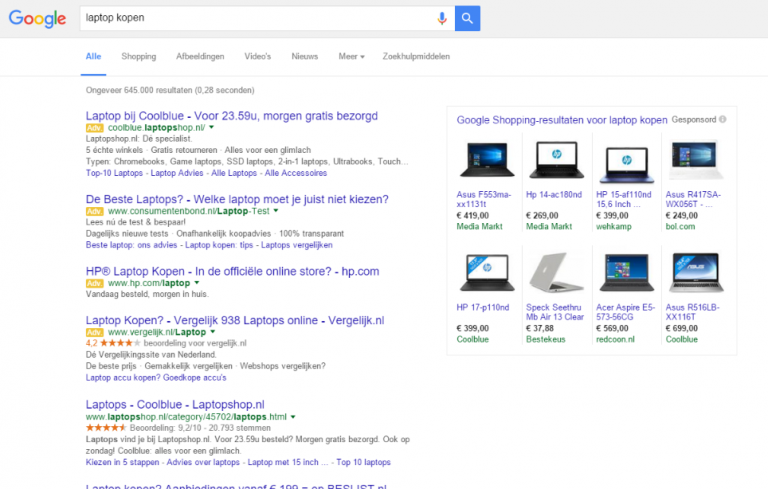Open the Gesponsord info icon
Viewport: 768px width, 489px height.
click(722, 120)
